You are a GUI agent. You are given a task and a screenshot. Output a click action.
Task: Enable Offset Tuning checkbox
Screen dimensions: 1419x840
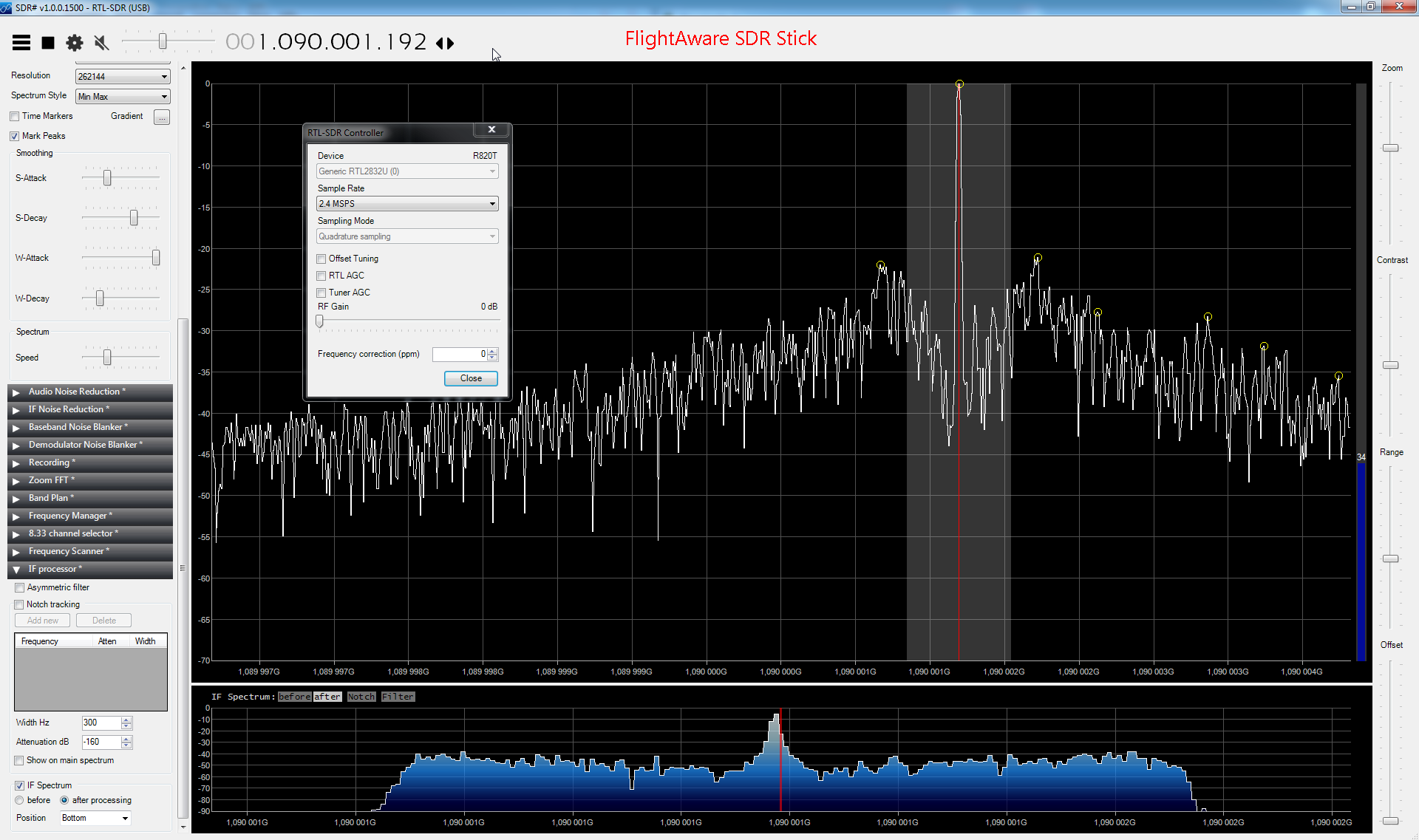coord(321,258)
